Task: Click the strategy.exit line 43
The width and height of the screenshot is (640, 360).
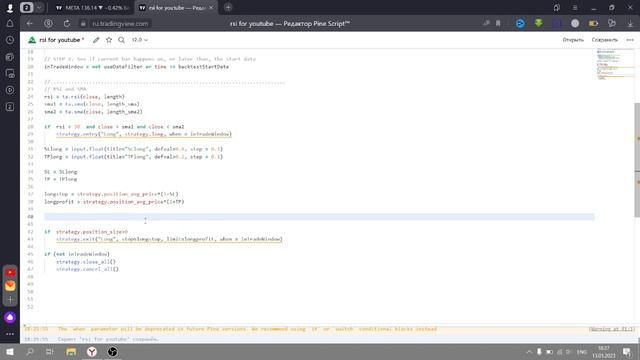Action: pyautogui.click(x=169, y=239)
